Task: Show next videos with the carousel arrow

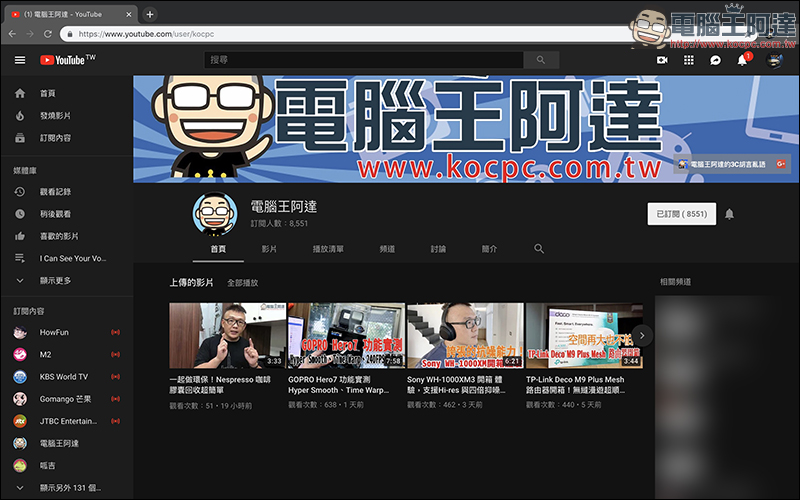Action: point(642,335)
